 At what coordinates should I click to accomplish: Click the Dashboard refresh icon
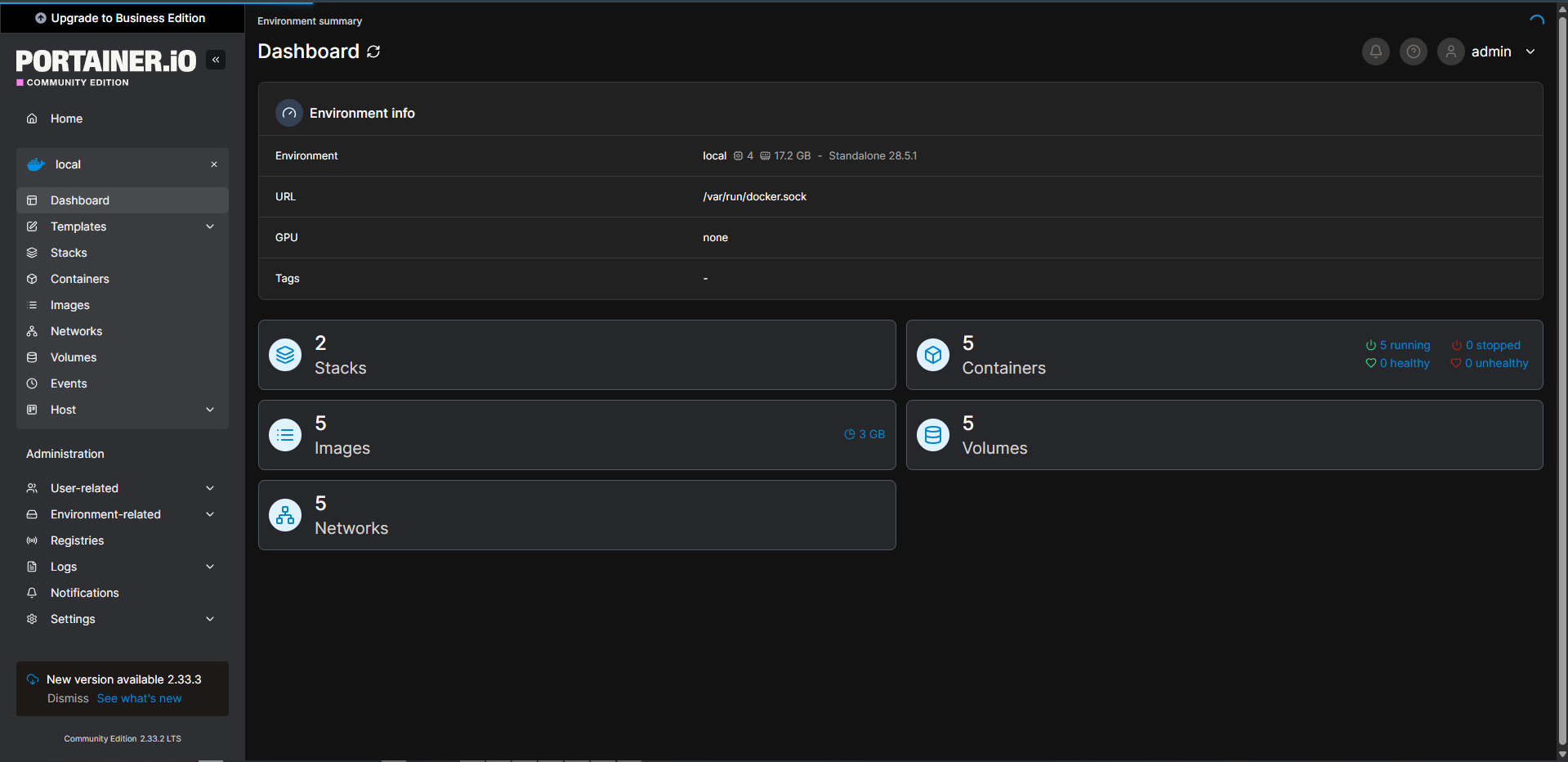(374, 52)
